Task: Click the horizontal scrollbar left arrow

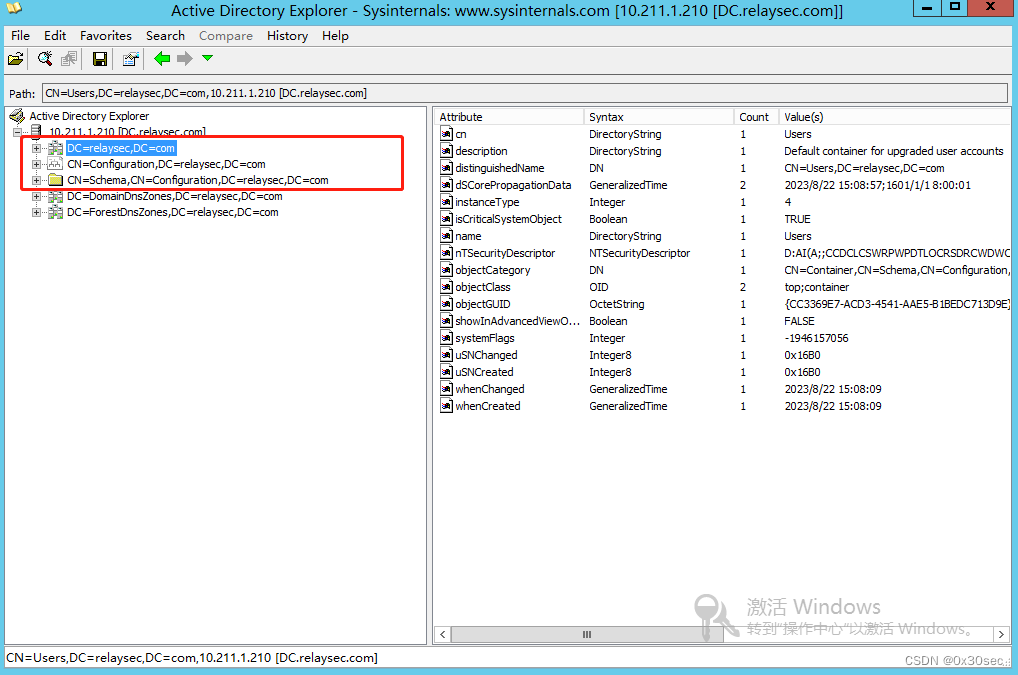Action: pos(443,634)
